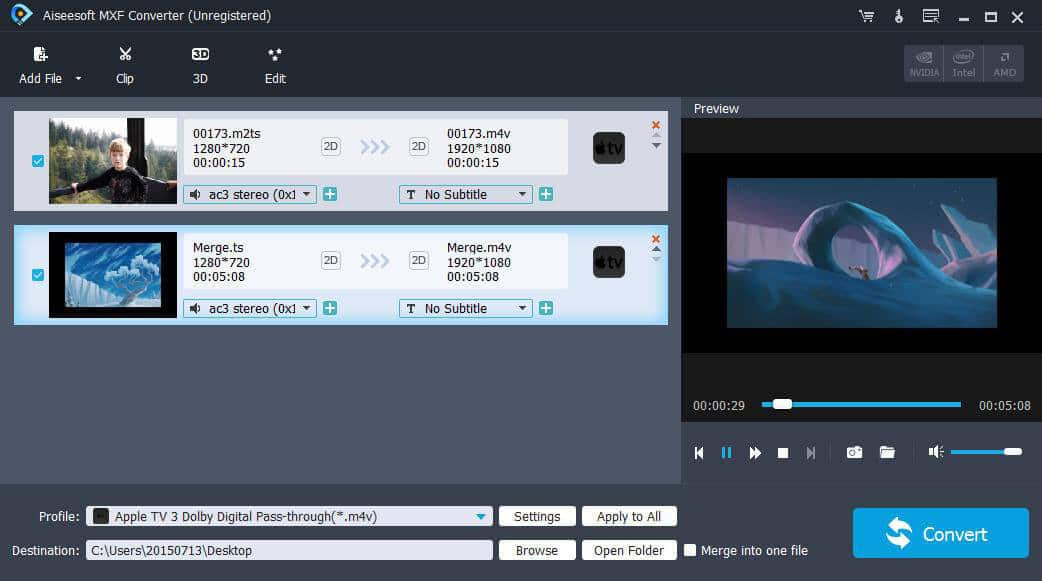Enable the Merge into one file option
The width and height of the screenshot is (1042, 581).
tap(689, 550)
